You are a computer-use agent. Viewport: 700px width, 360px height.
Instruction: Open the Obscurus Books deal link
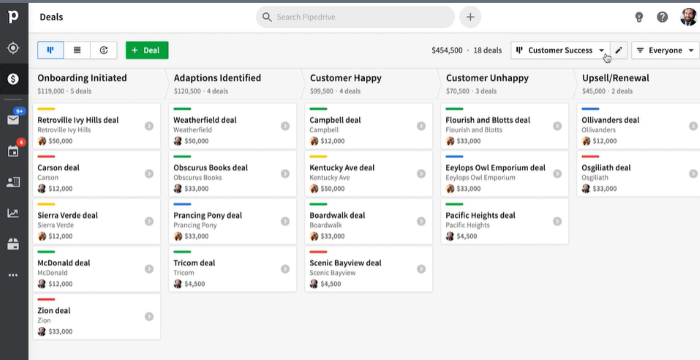(x=211, y=167)
